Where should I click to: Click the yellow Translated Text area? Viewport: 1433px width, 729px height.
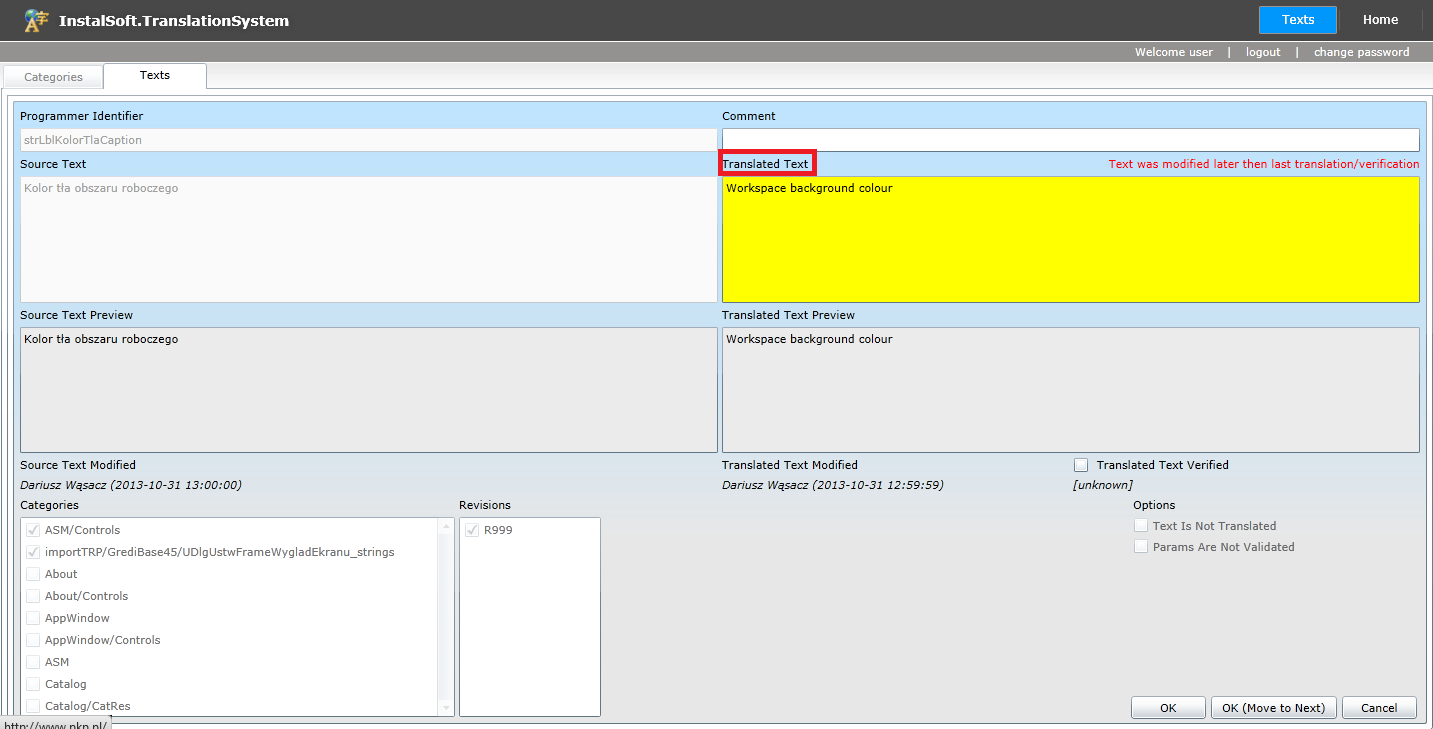click(x=1070, y=240)
